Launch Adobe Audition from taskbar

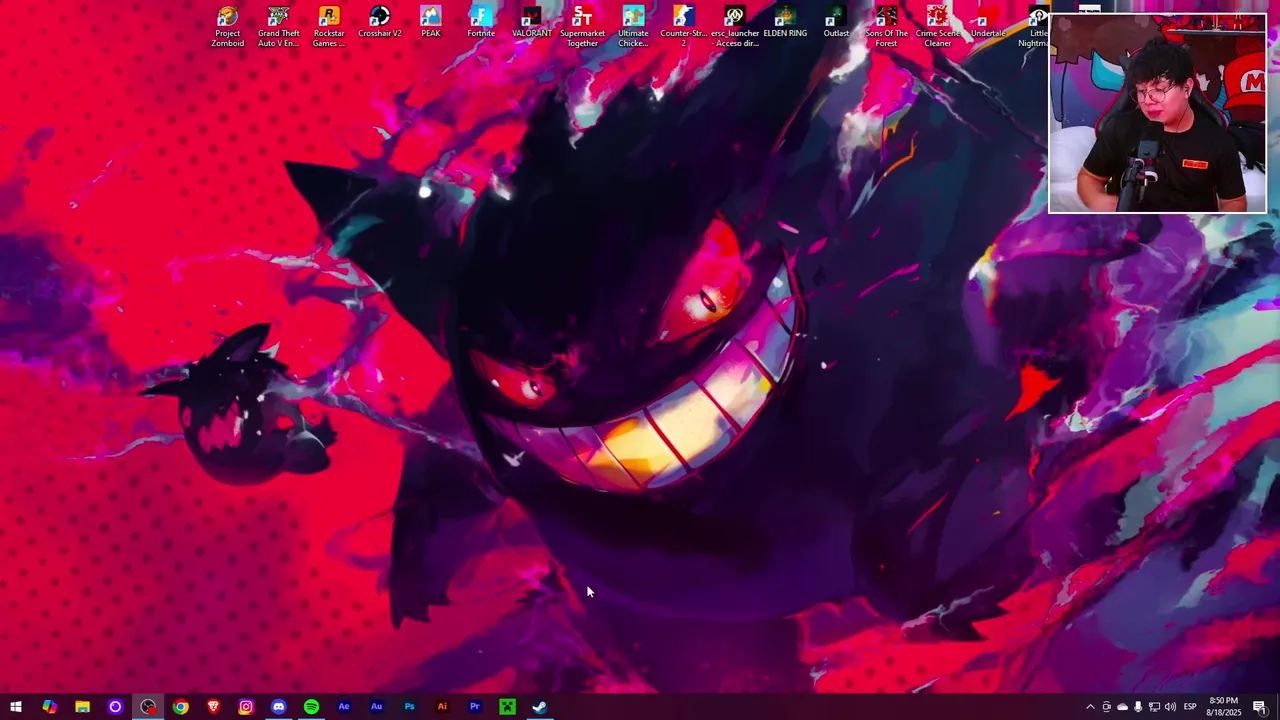[x=376, y=707]
